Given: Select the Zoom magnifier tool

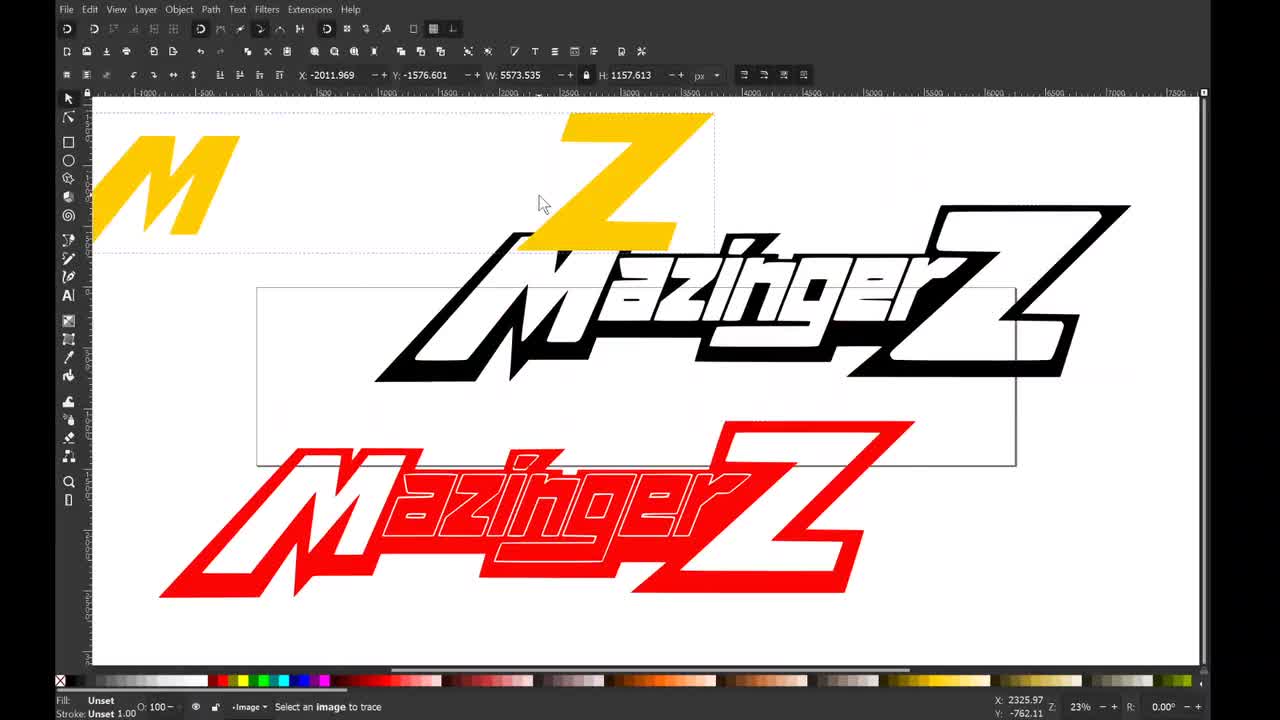Looking at the screenshot, I should (68, 482).
